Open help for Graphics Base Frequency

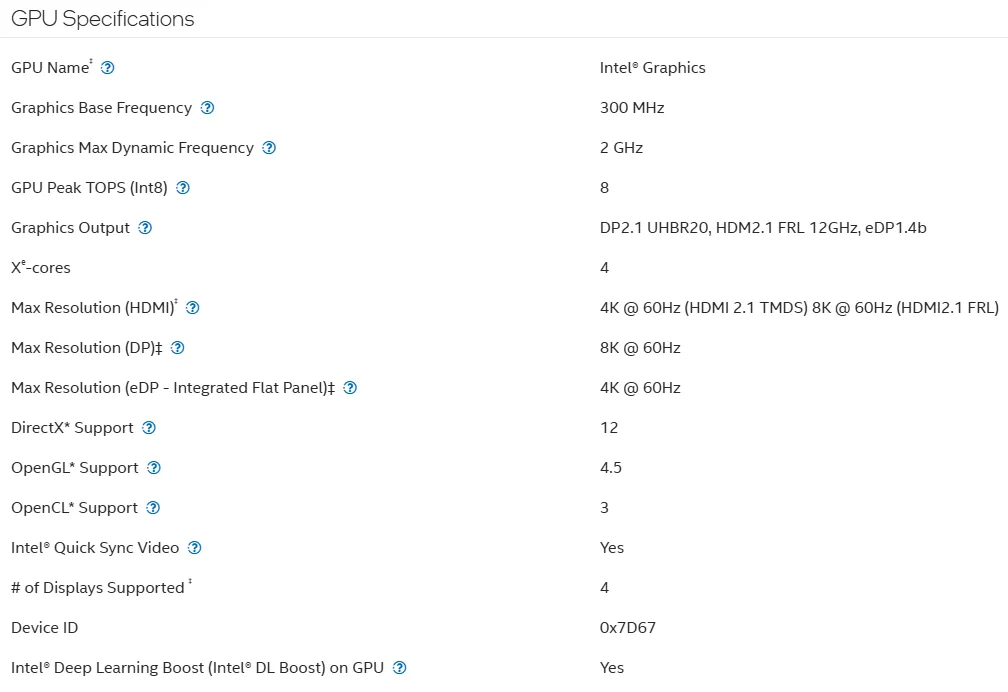(x=207, y=107)
